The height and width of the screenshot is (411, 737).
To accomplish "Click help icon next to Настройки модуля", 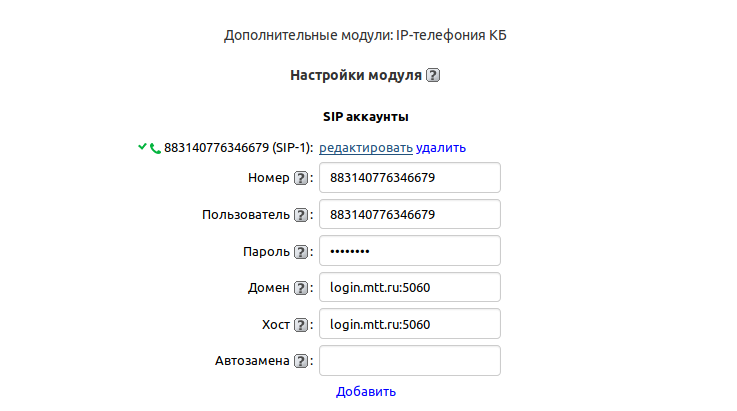I will [433, 75].
